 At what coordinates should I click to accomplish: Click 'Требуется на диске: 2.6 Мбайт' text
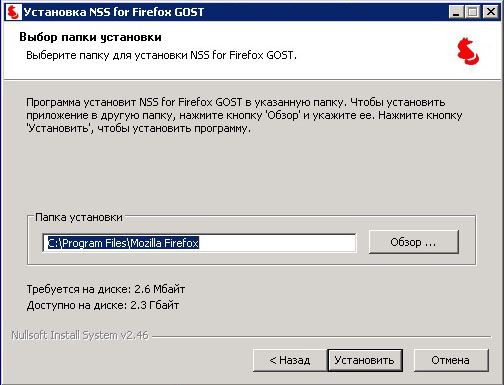click(x=106, y=289)
